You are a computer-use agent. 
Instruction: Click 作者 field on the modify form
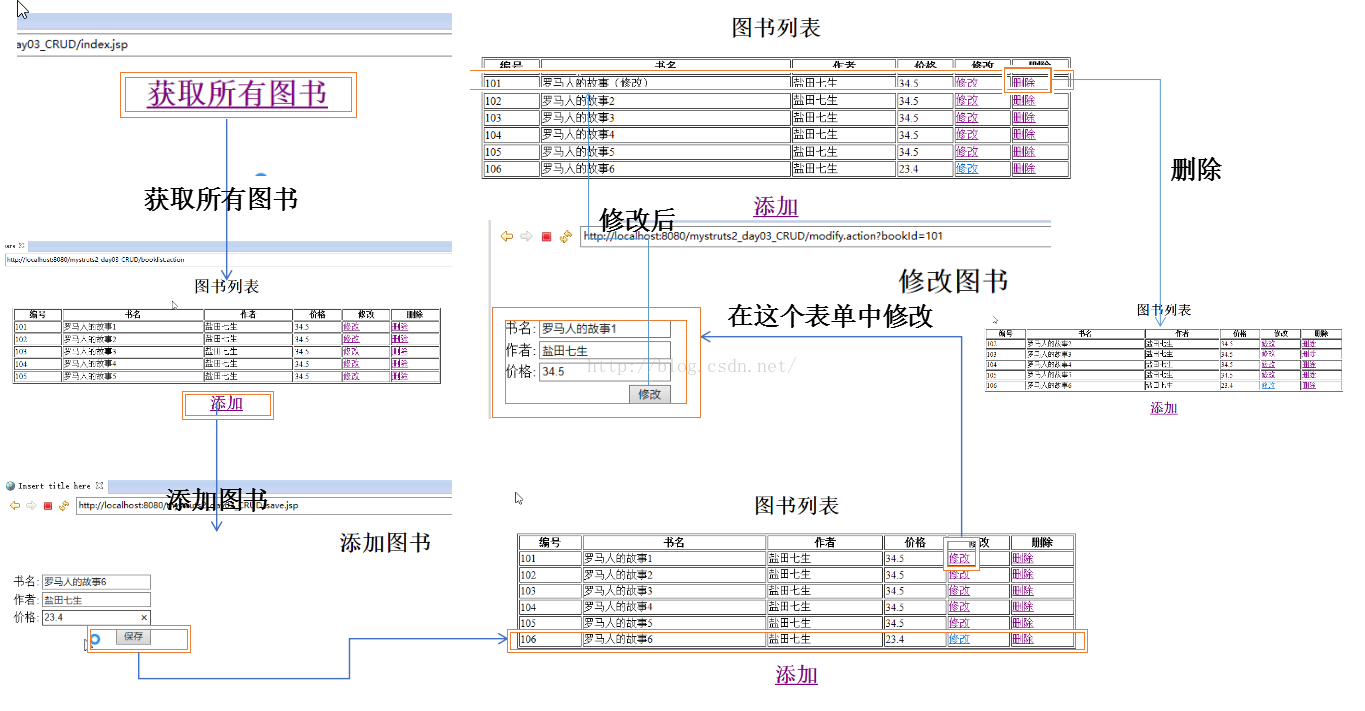pyautogui.click(x=604, y=351)
